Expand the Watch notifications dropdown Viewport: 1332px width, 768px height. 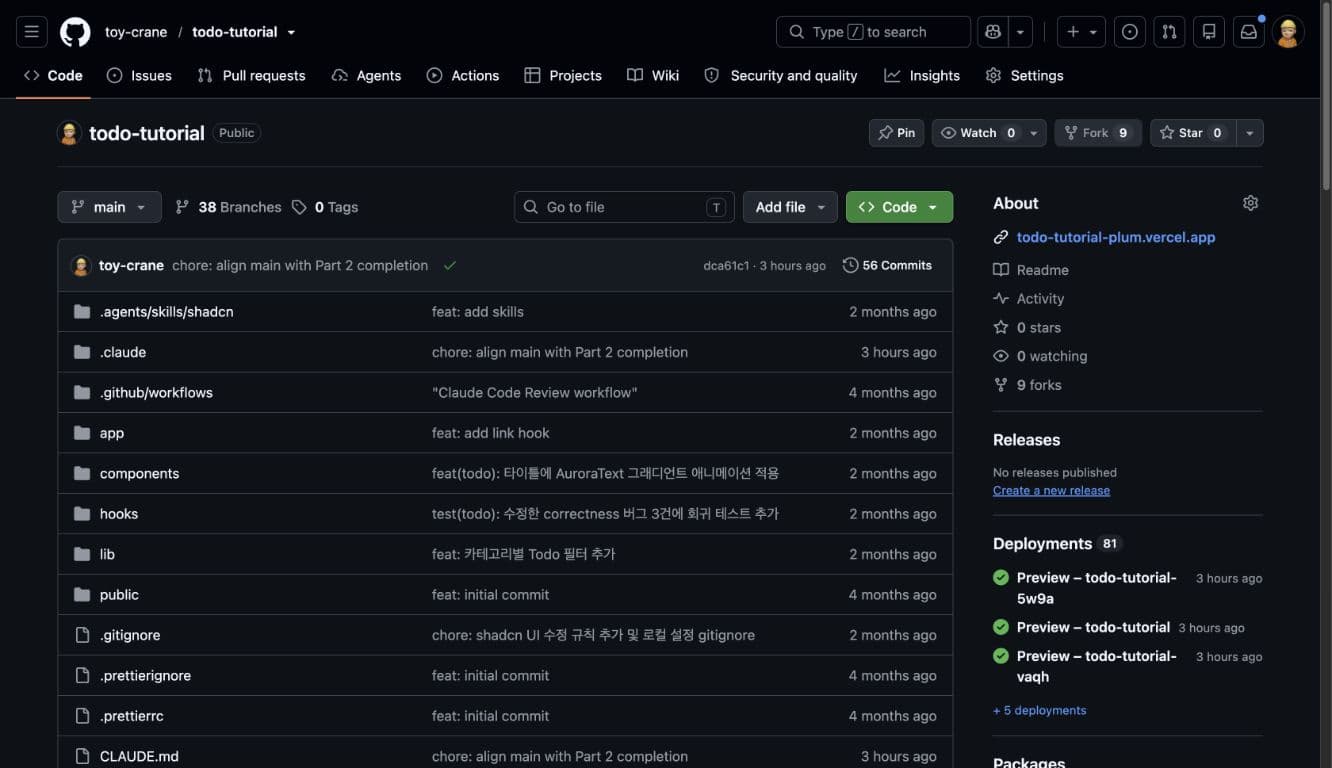[989, 133]
